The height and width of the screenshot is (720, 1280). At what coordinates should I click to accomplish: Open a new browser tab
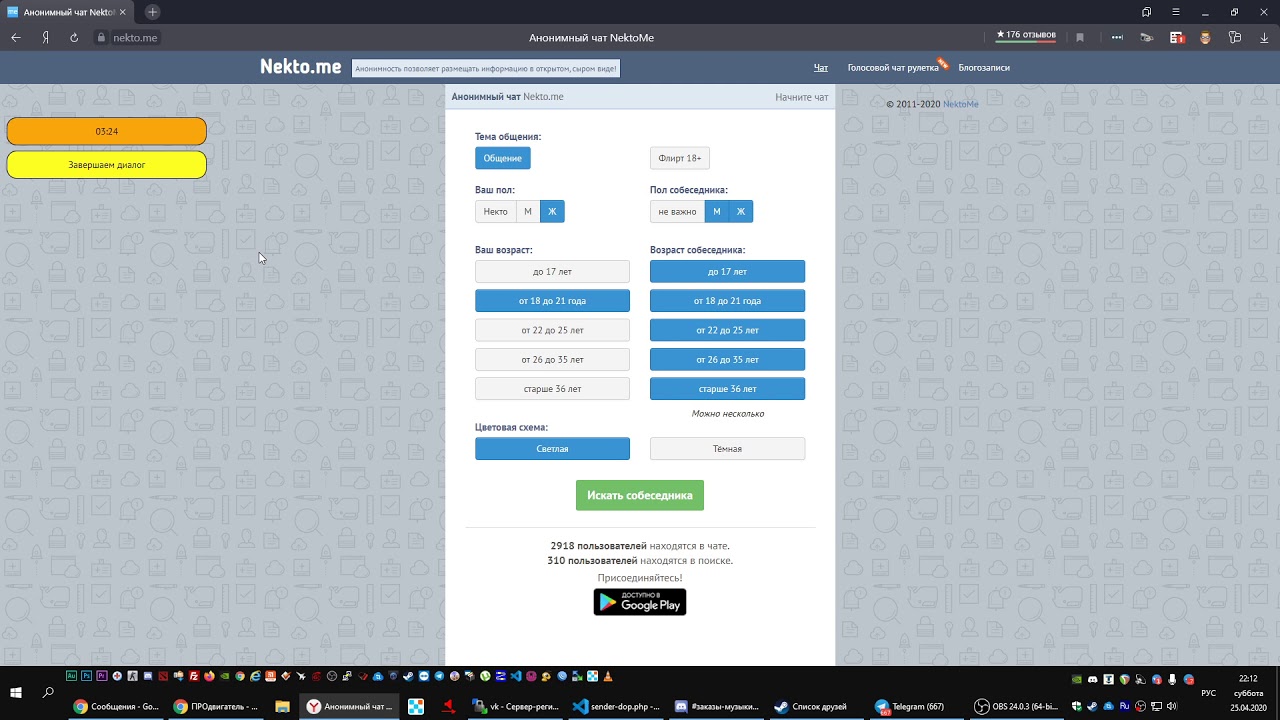152,12
